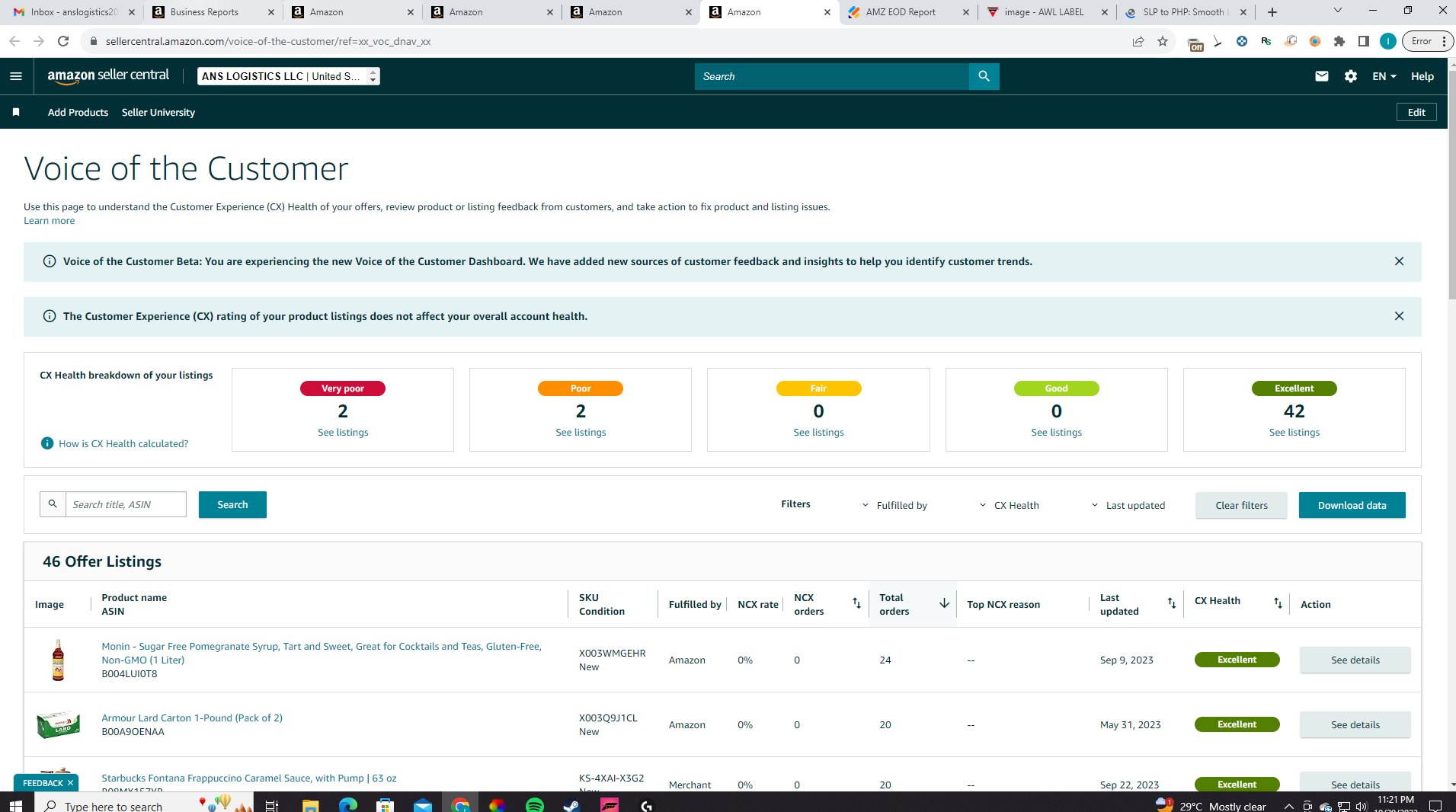
Task: Bookmark this page with the star icon
Action: (x=1163, y=41)
